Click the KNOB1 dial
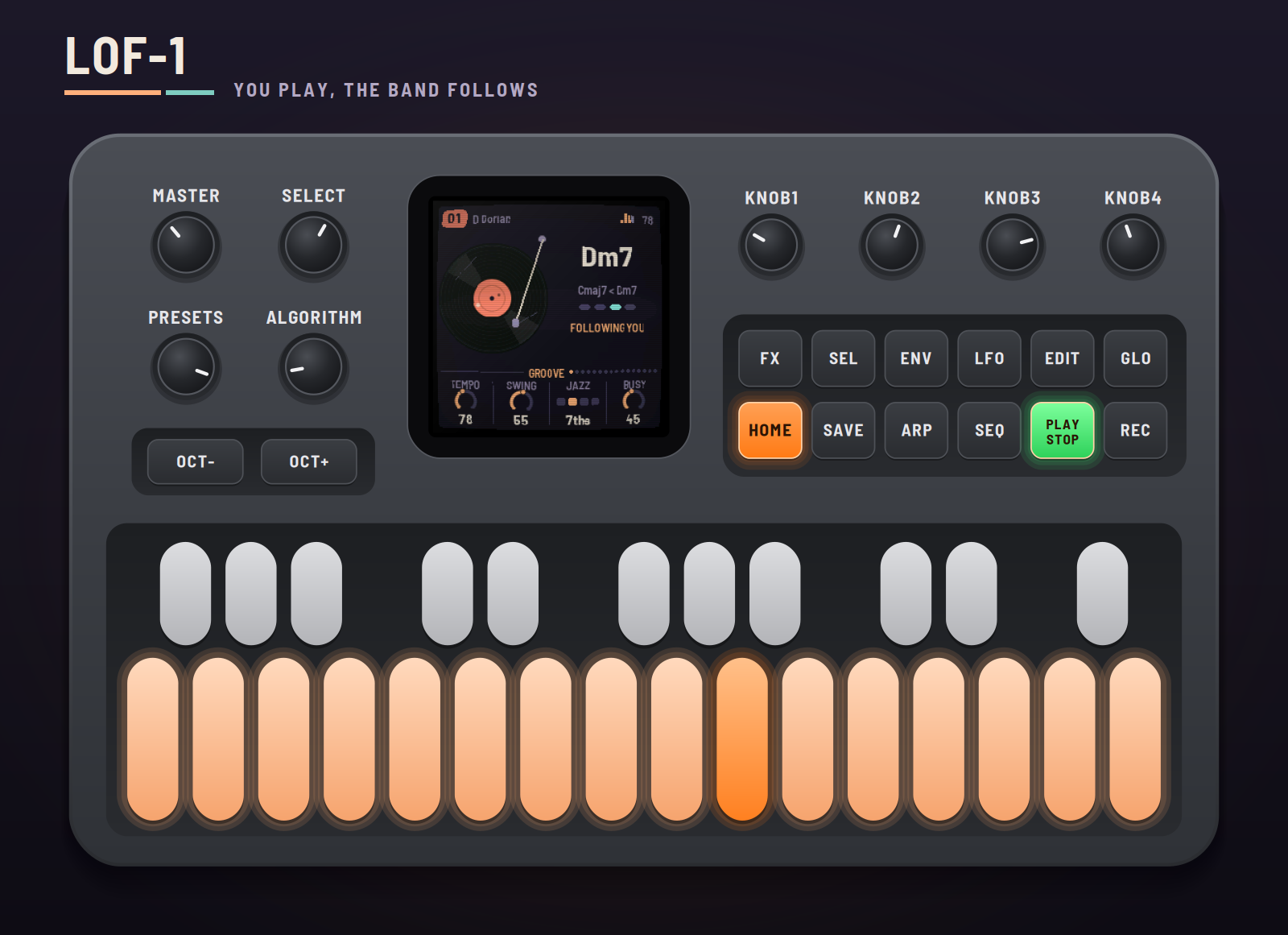The height and width of the screenshot is (935, 1288). point(771,246)
